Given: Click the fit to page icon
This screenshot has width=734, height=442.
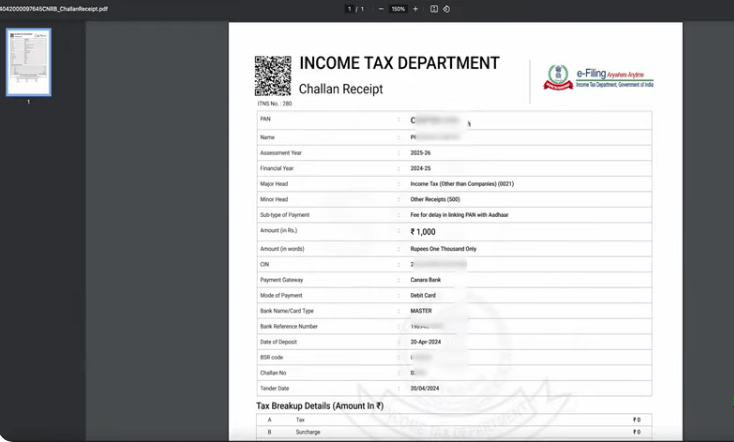Looking at the screenshot, I should click(434, 9).
